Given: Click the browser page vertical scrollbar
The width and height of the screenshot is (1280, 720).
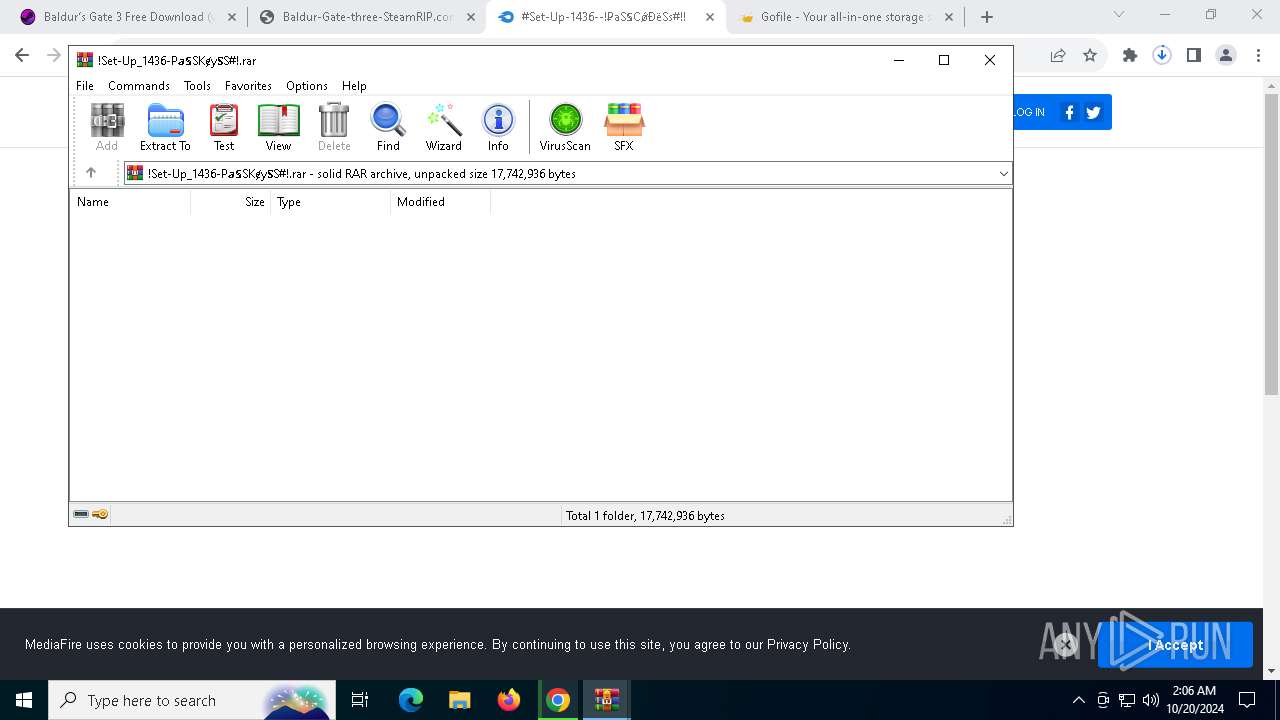Looking at the screenshot, I should pyautogui.click(x=1271, y=245).
